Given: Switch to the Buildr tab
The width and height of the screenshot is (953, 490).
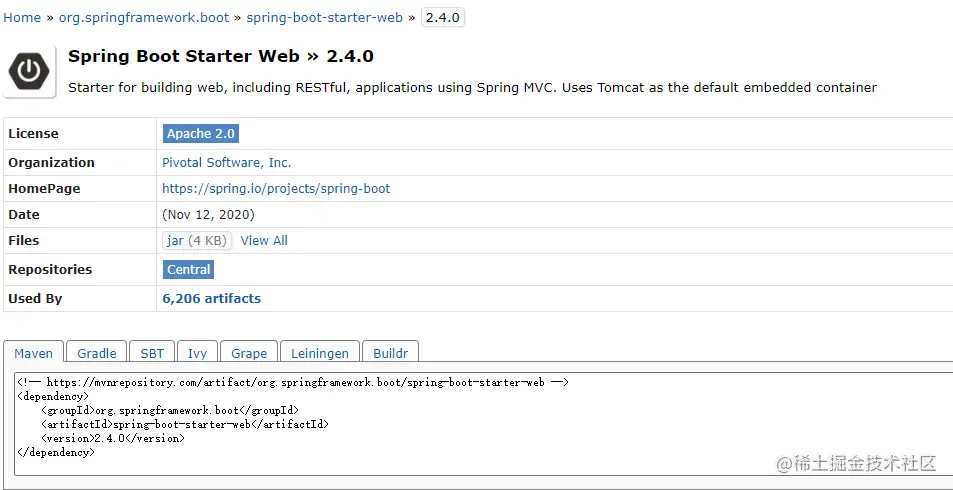Looking at the screenshot, I should [390, 353].
